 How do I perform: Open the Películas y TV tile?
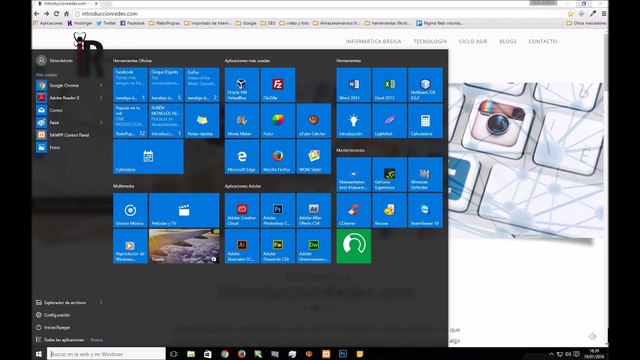184,211
